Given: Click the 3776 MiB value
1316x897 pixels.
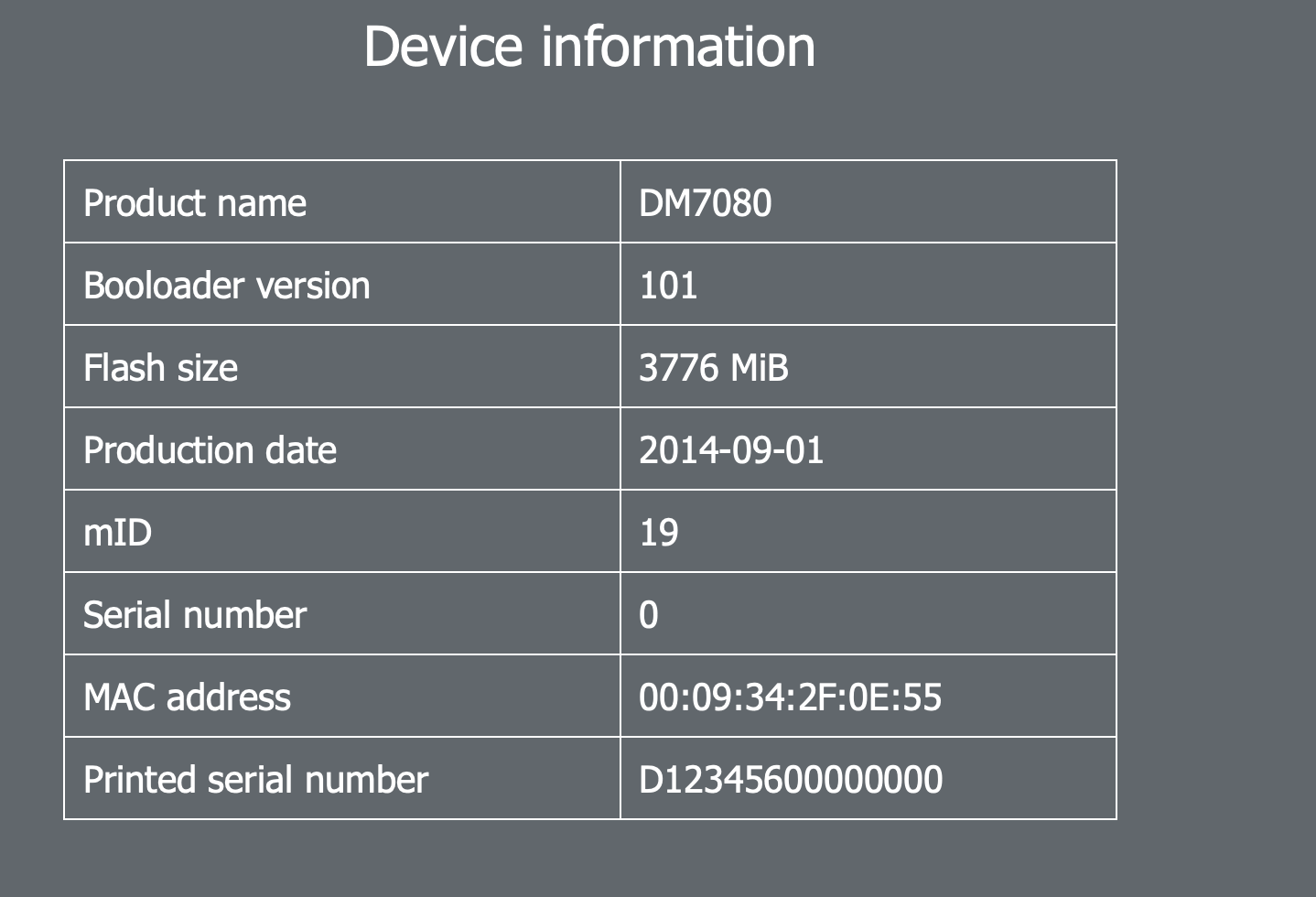Looking at the screenshot, I should [713, 368].
